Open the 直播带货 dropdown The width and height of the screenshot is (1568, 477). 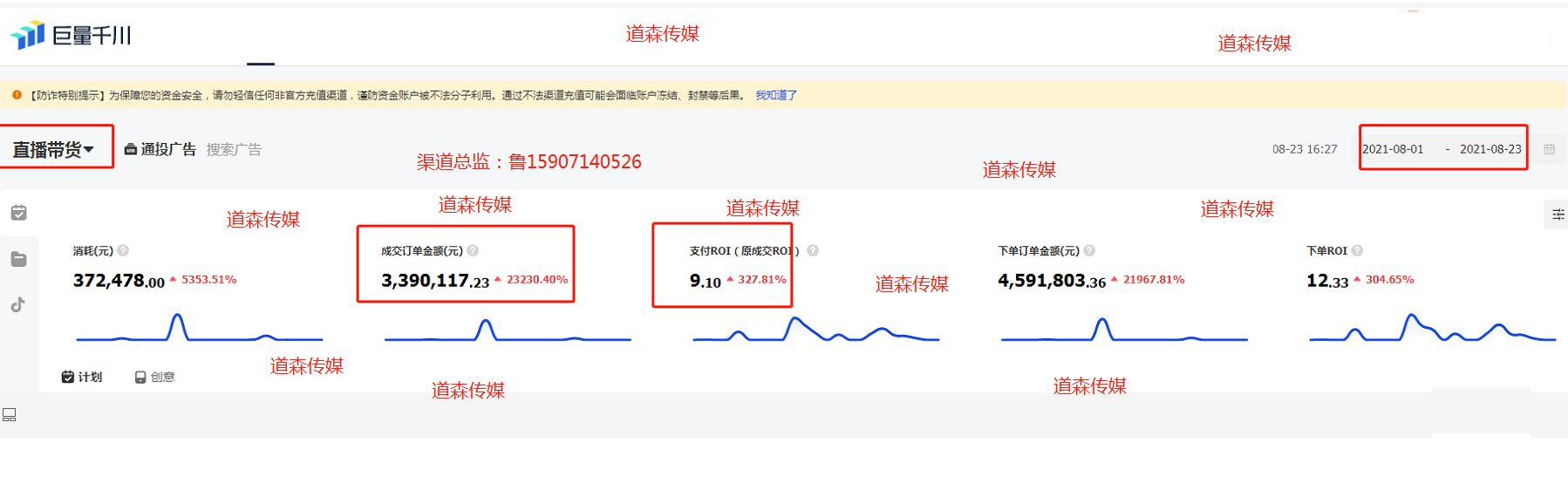(53, 150)
